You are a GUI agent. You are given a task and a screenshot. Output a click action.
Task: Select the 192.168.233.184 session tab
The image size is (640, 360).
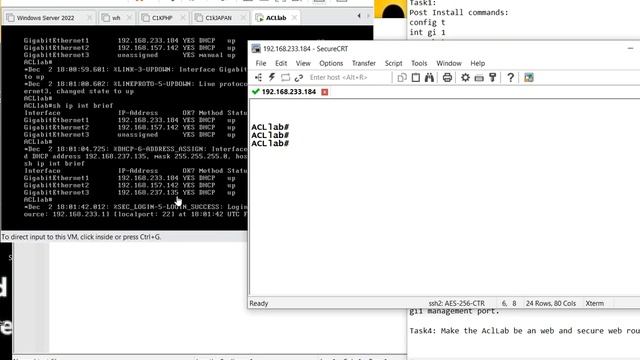pyautogui.click(x=289, y=92)
